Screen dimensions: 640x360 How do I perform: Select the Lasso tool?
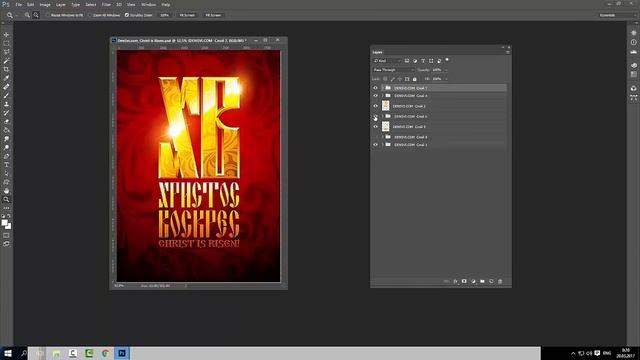click(x=6, y=52)
